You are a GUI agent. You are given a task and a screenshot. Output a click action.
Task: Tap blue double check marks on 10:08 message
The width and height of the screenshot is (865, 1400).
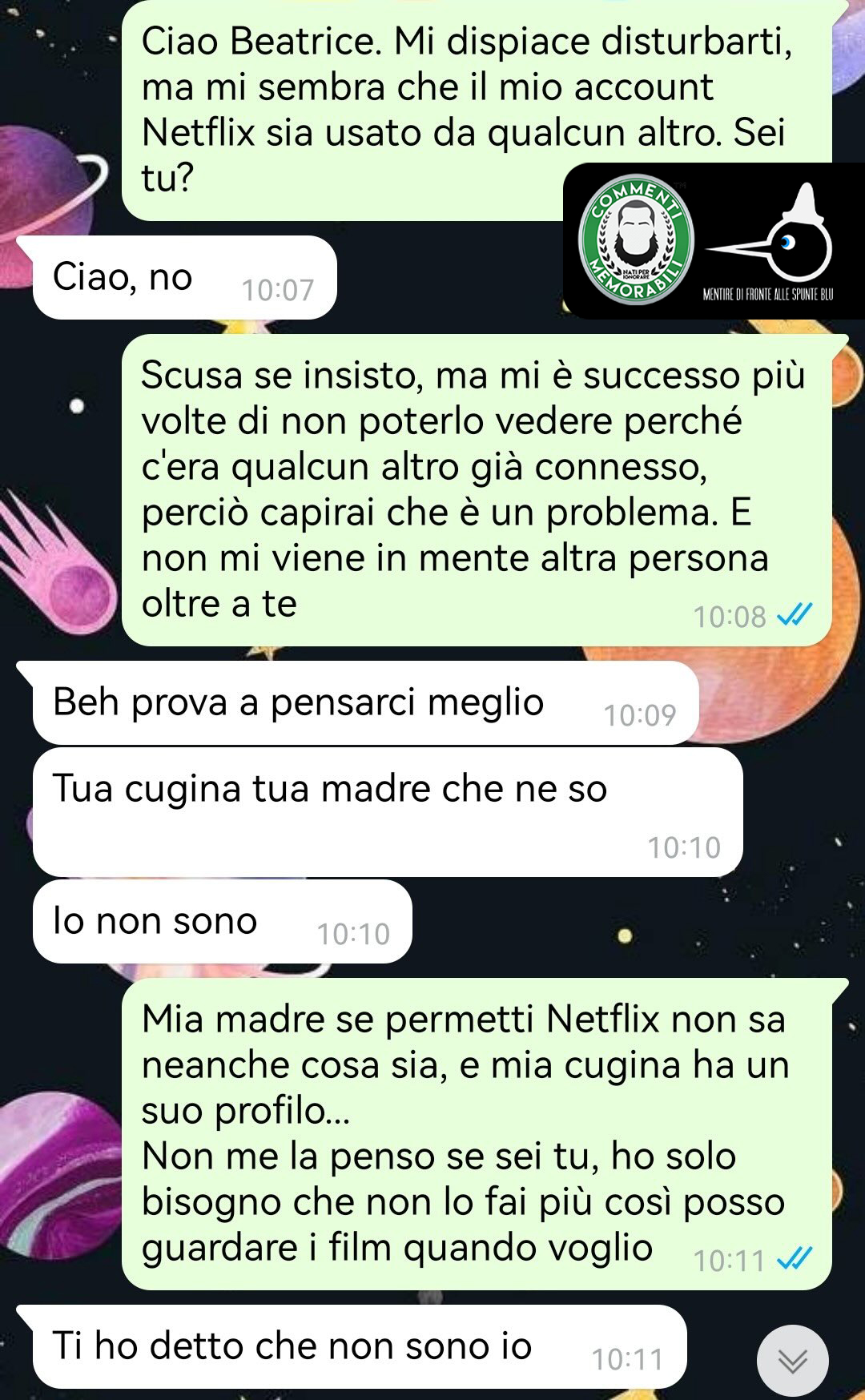coord(795,615)
